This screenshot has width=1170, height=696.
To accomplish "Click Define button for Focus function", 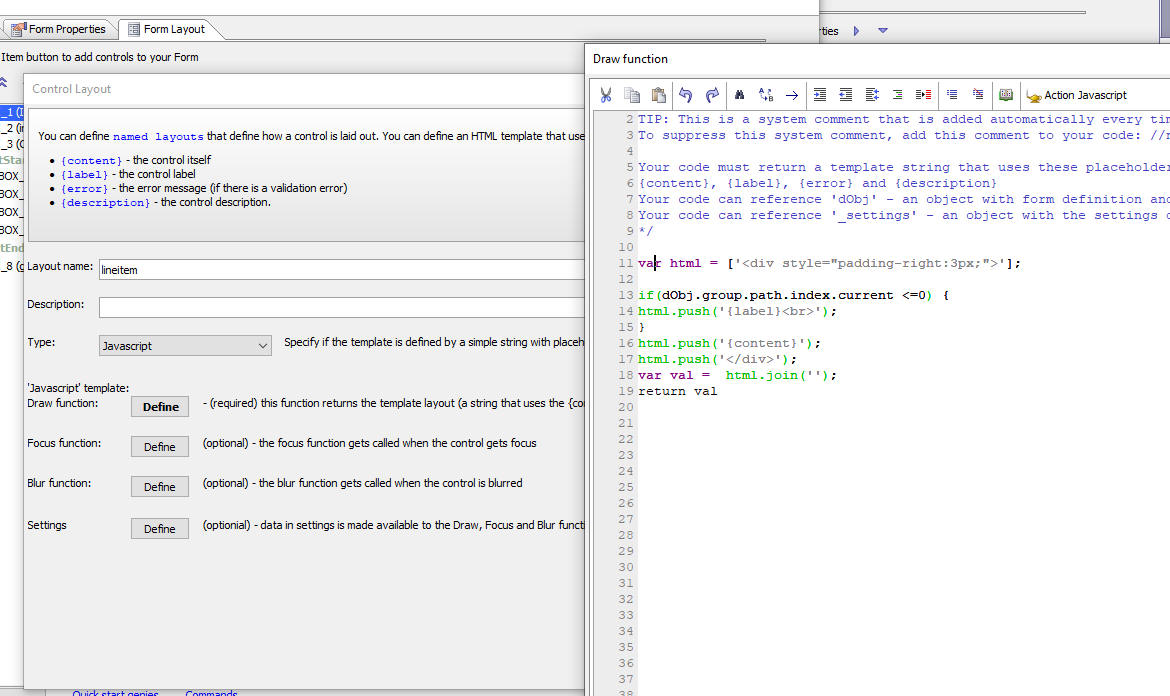I will [160, 447].
